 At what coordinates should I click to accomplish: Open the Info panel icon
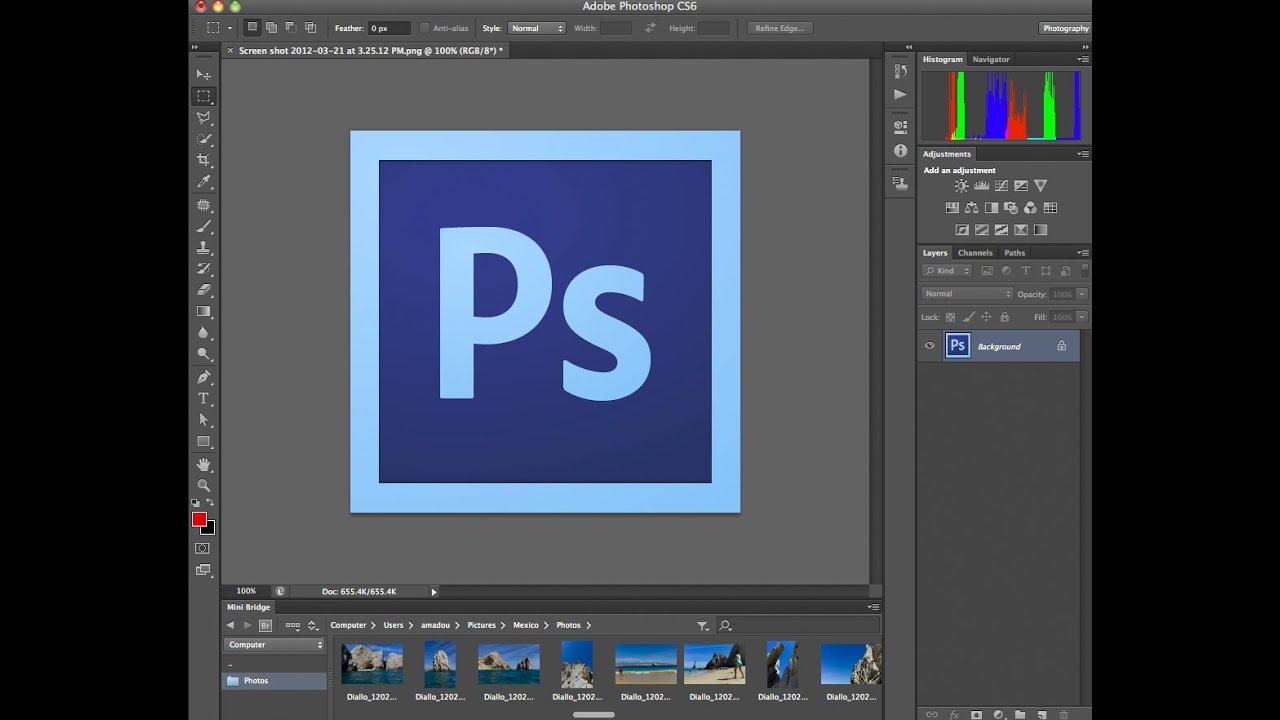(900, 150)
